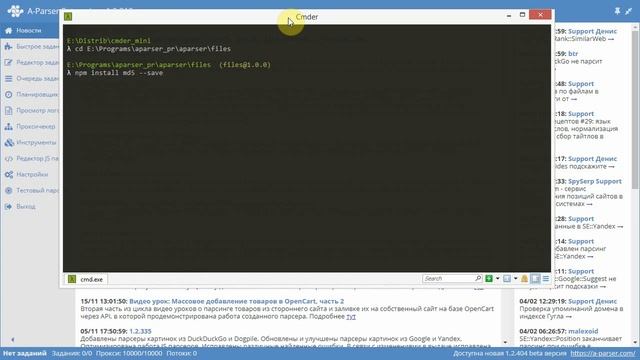Viewport: 640px width, 360px height.
Task: Create a new console with green plus icon
Action: click(x=489, y=278)
